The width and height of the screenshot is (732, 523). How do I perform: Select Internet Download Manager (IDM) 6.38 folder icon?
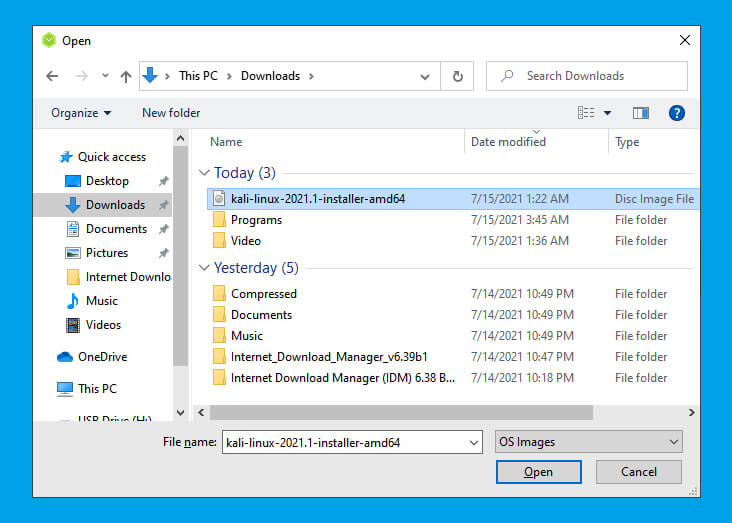click(x=219, y=378)
